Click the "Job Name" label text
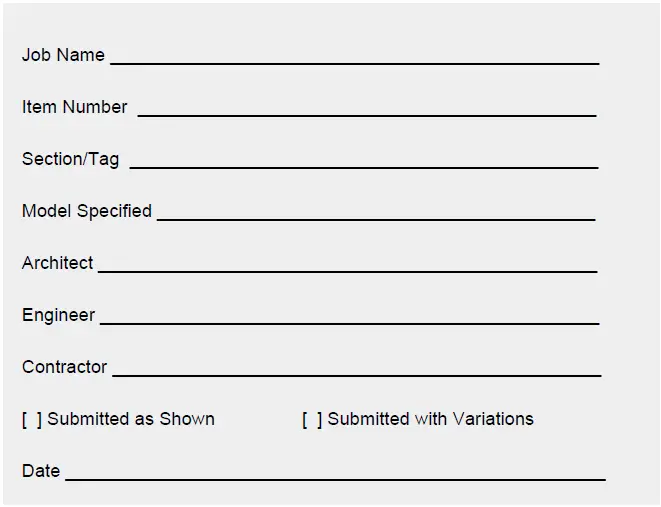Screen dimensions: 661x507 pyautogui.click(x=63, y=55)
